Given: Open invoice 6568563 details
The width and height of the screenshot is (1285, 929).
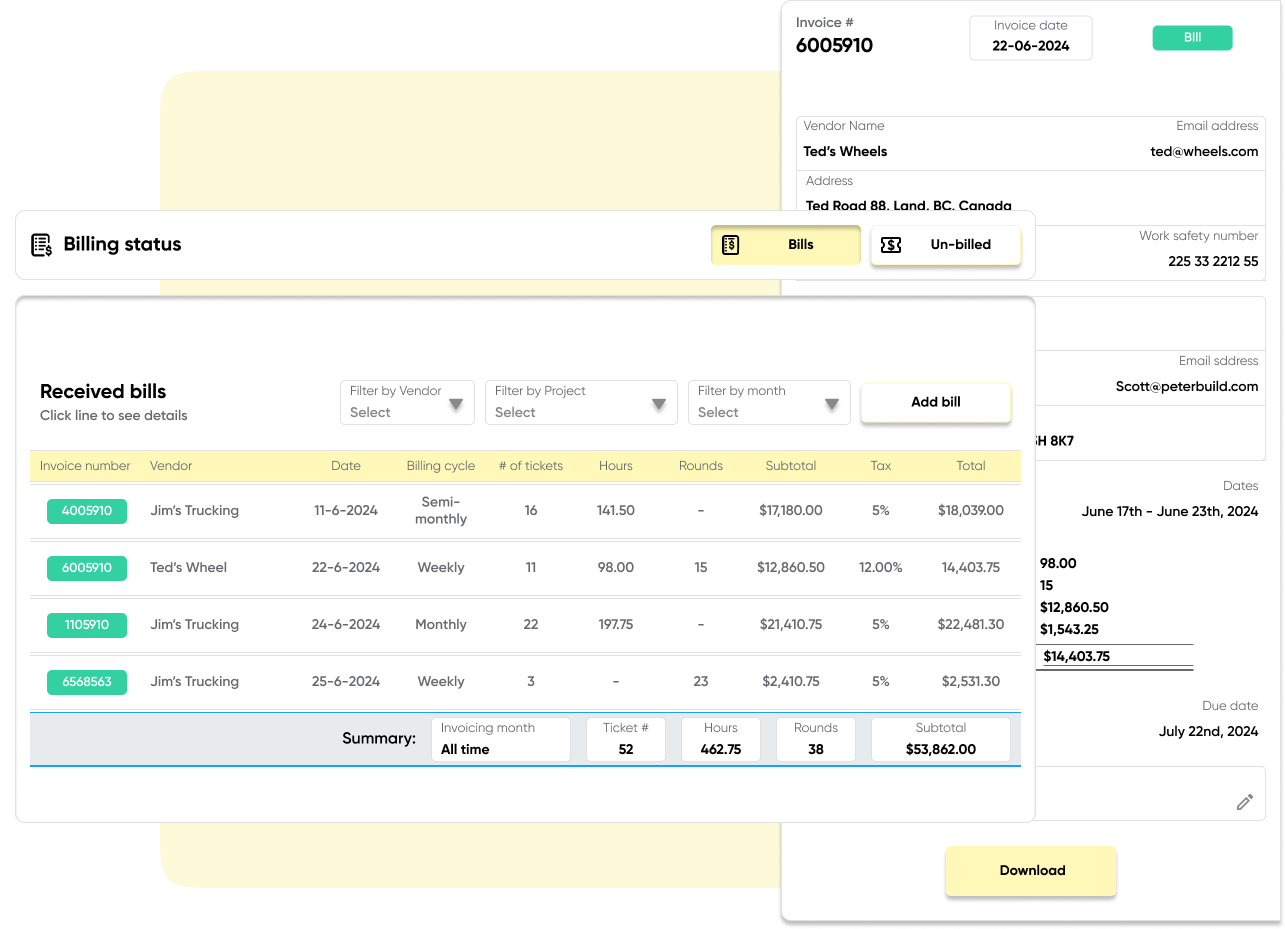Looking at the screenshot, I should point(86,681).
